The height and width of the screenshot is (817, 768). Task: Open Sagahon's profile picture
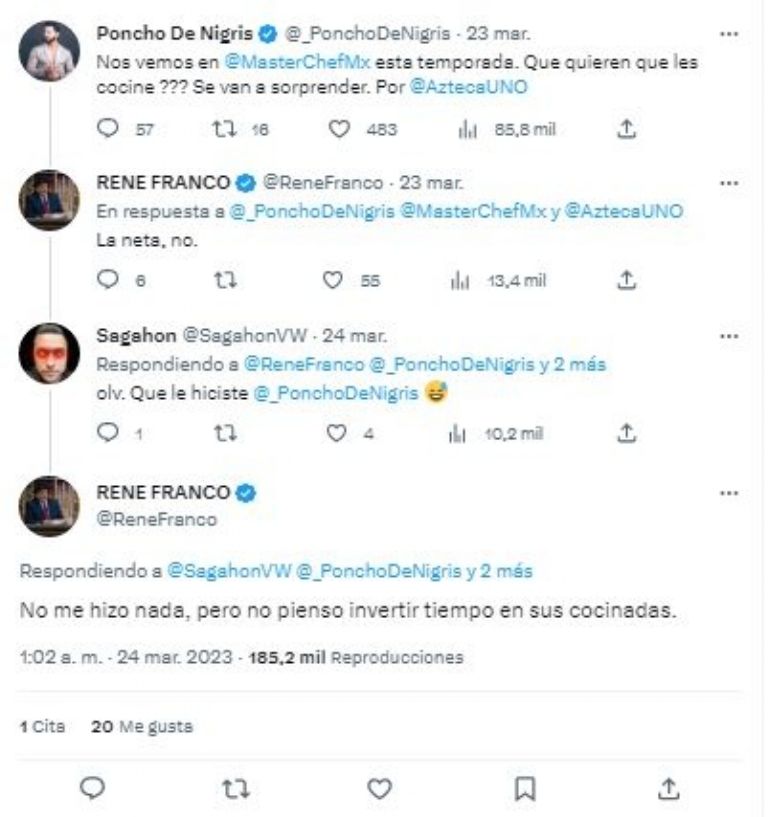coord(49,353)
